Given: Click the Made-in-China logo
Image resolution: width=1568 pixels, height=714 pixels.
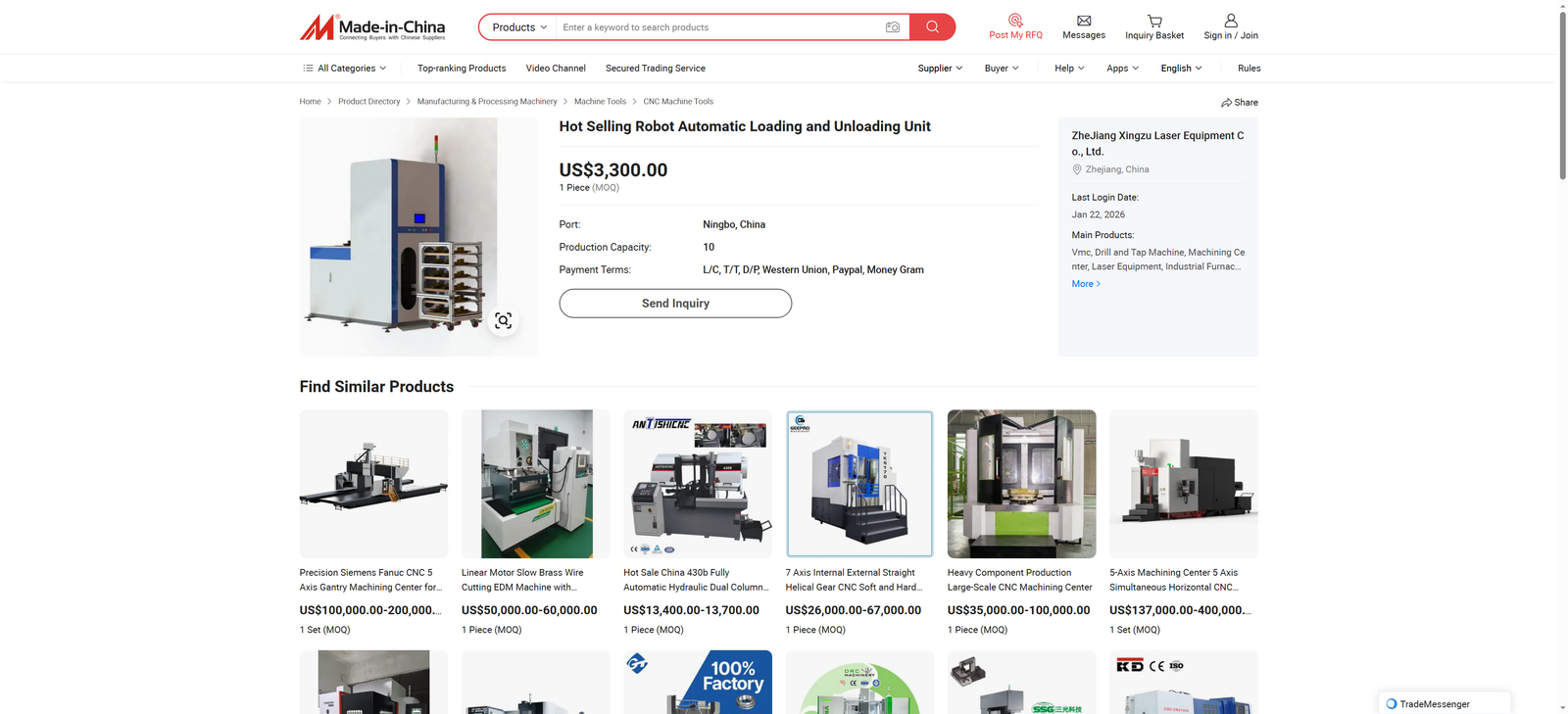Looking at the screenshot, I should pyautogui.click(x=372, y=27).
